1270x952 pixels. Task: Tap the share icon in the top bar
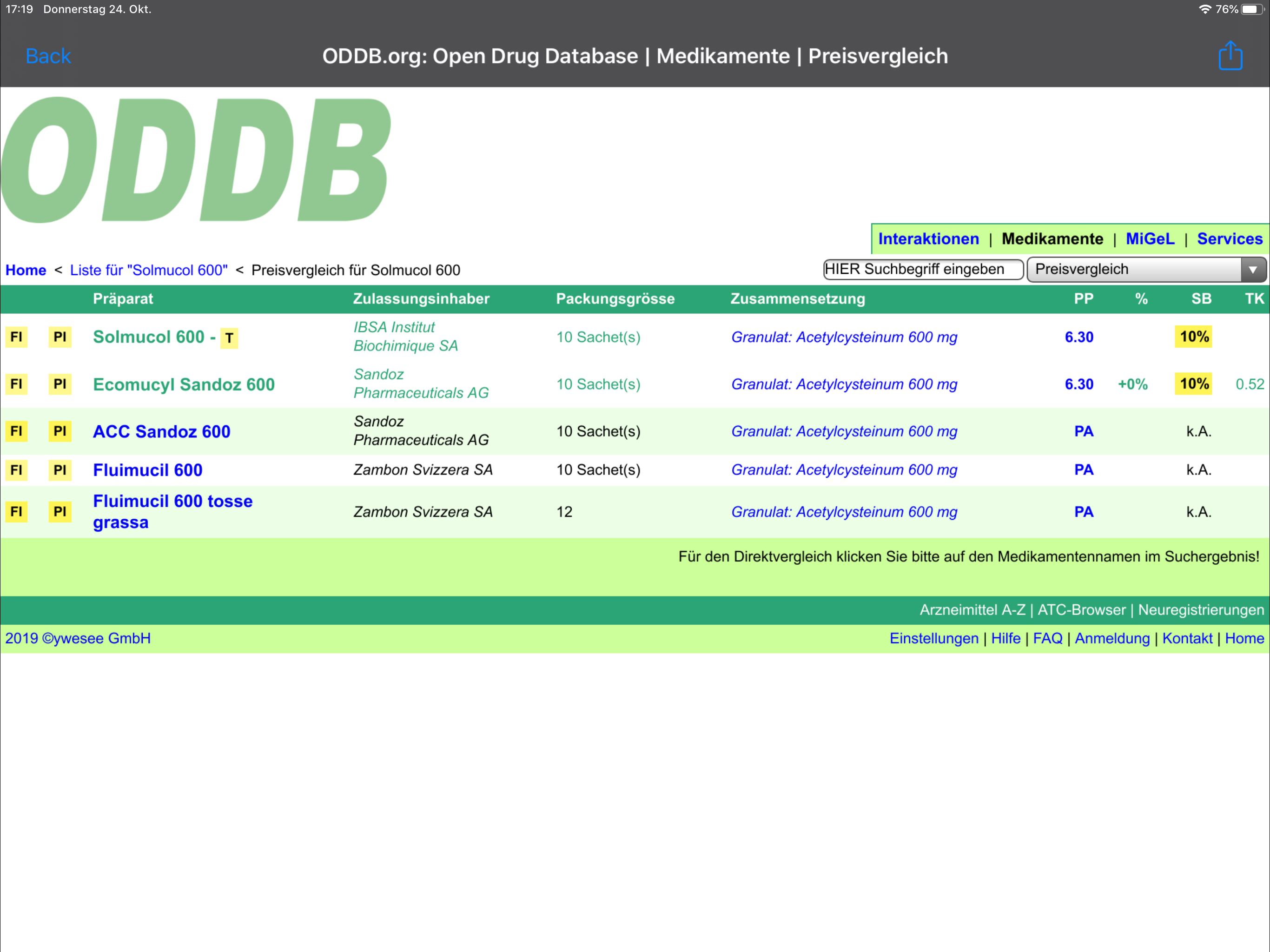point(1230,56)
